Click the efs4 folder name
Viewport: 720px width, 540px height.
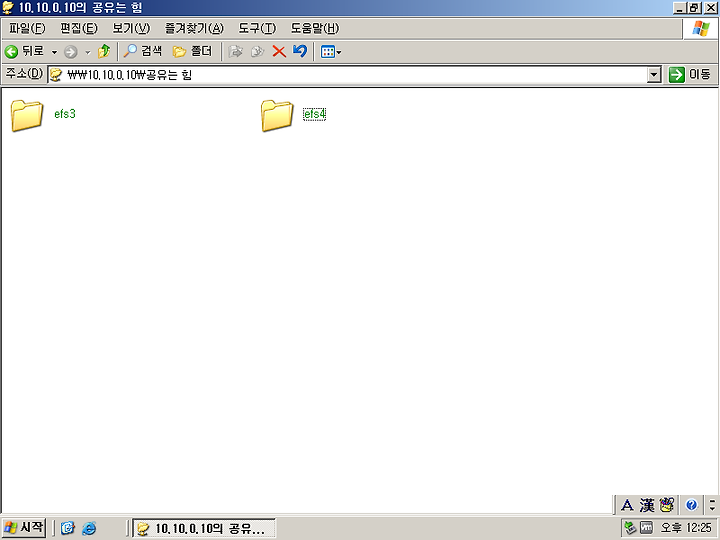click(315, 114)
